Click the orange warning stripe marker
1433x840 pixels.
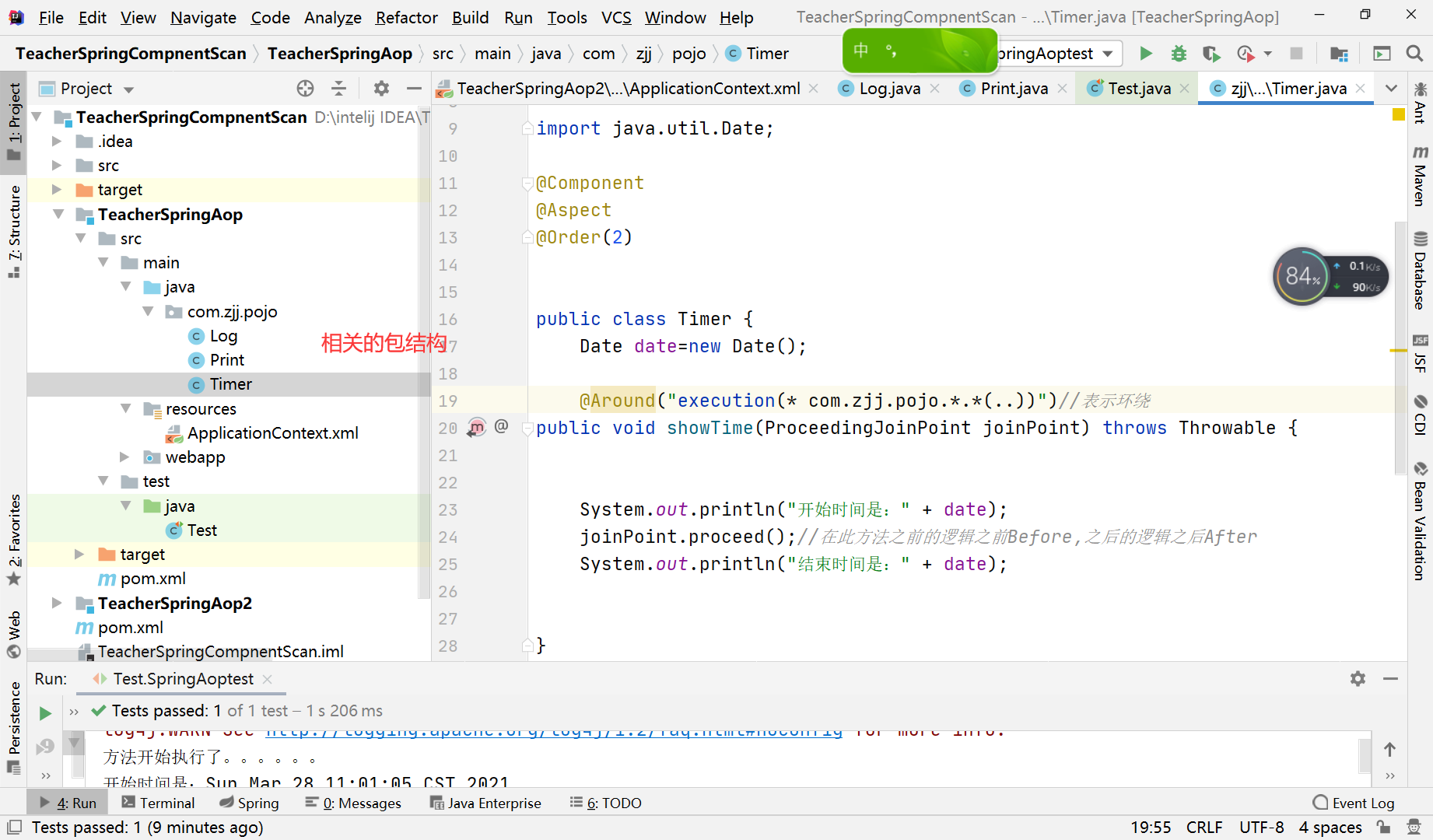pyautogui.click(x=1398, y=351)
